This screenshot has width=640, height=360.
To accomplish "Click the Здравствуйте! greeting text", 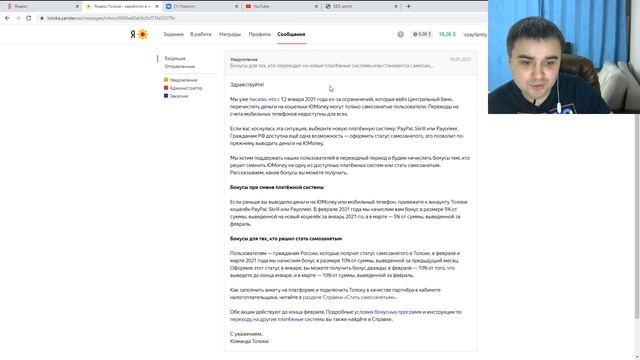I will (247, 84).
